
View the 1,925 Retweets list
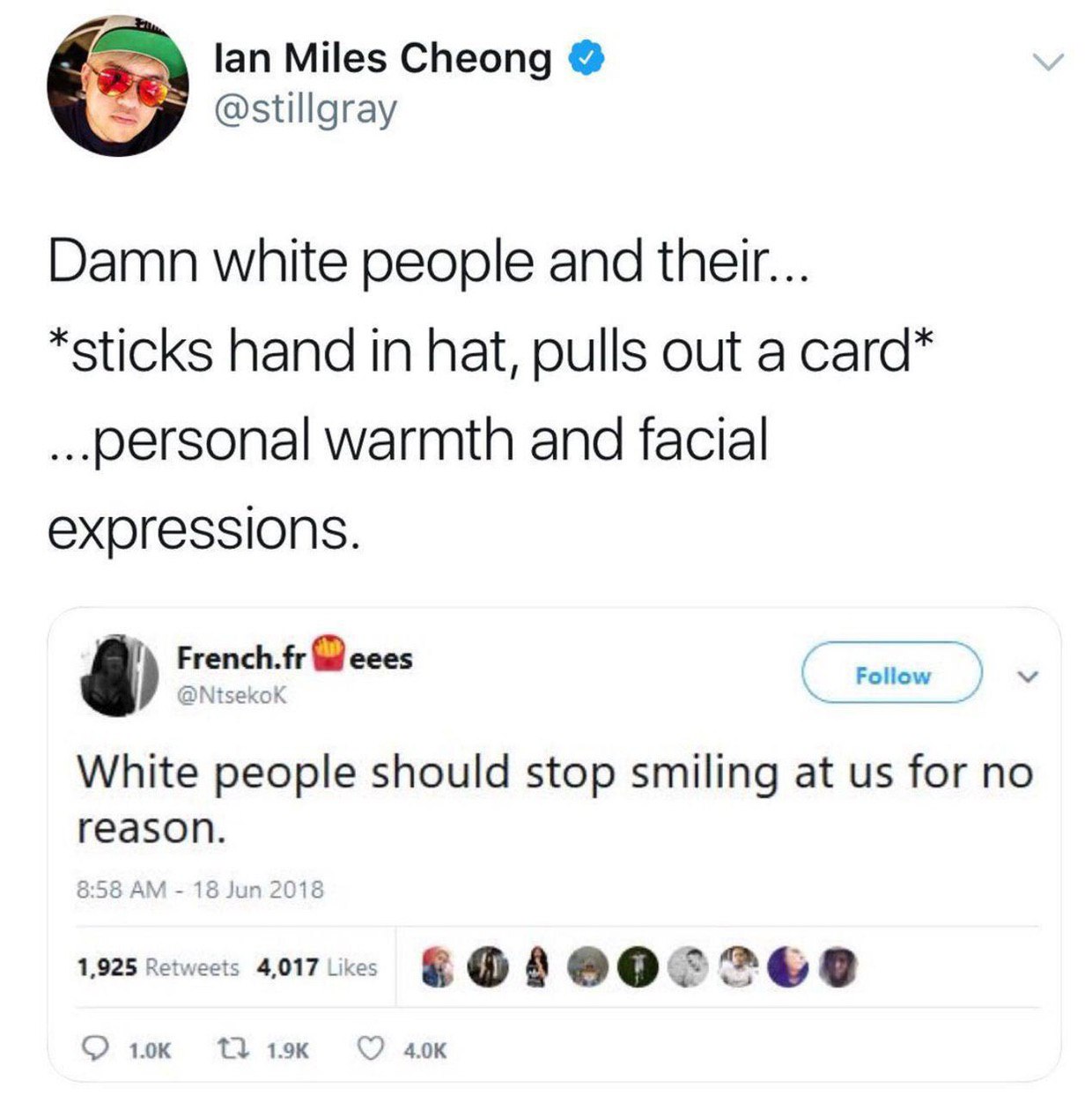[158, 967]
